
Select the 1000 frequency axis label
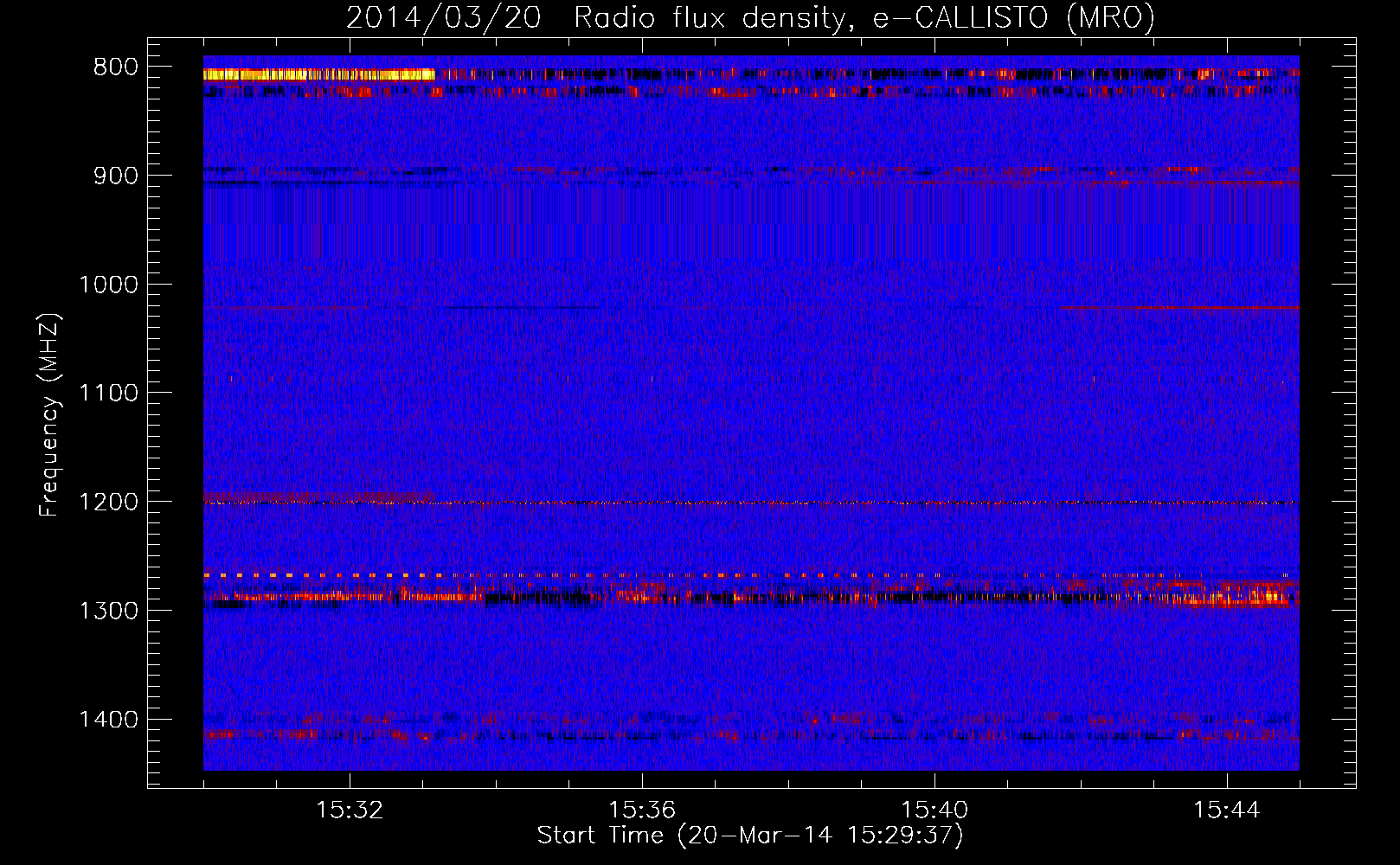(x=108, y=285)
